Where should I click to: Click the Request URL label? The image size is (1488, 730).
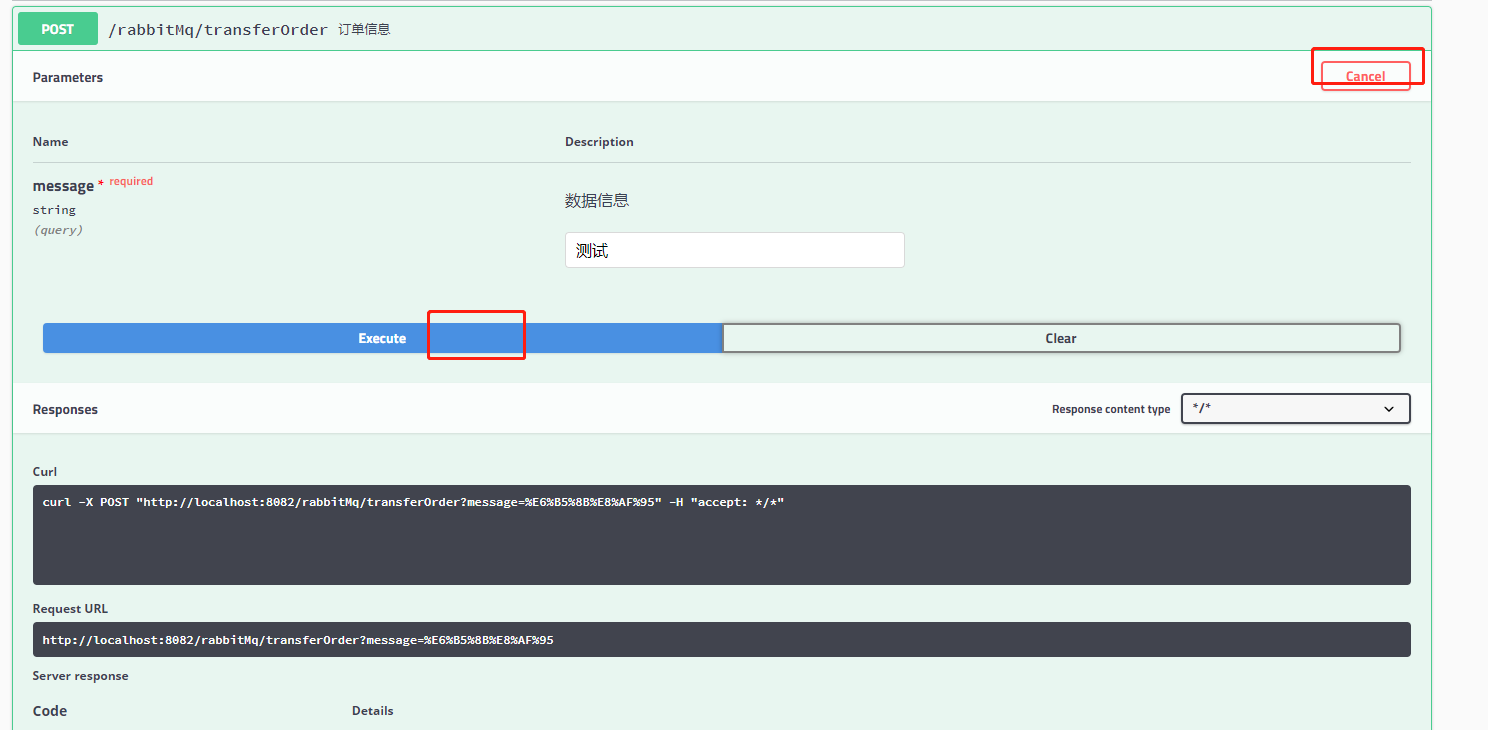[x=70, y=609]
